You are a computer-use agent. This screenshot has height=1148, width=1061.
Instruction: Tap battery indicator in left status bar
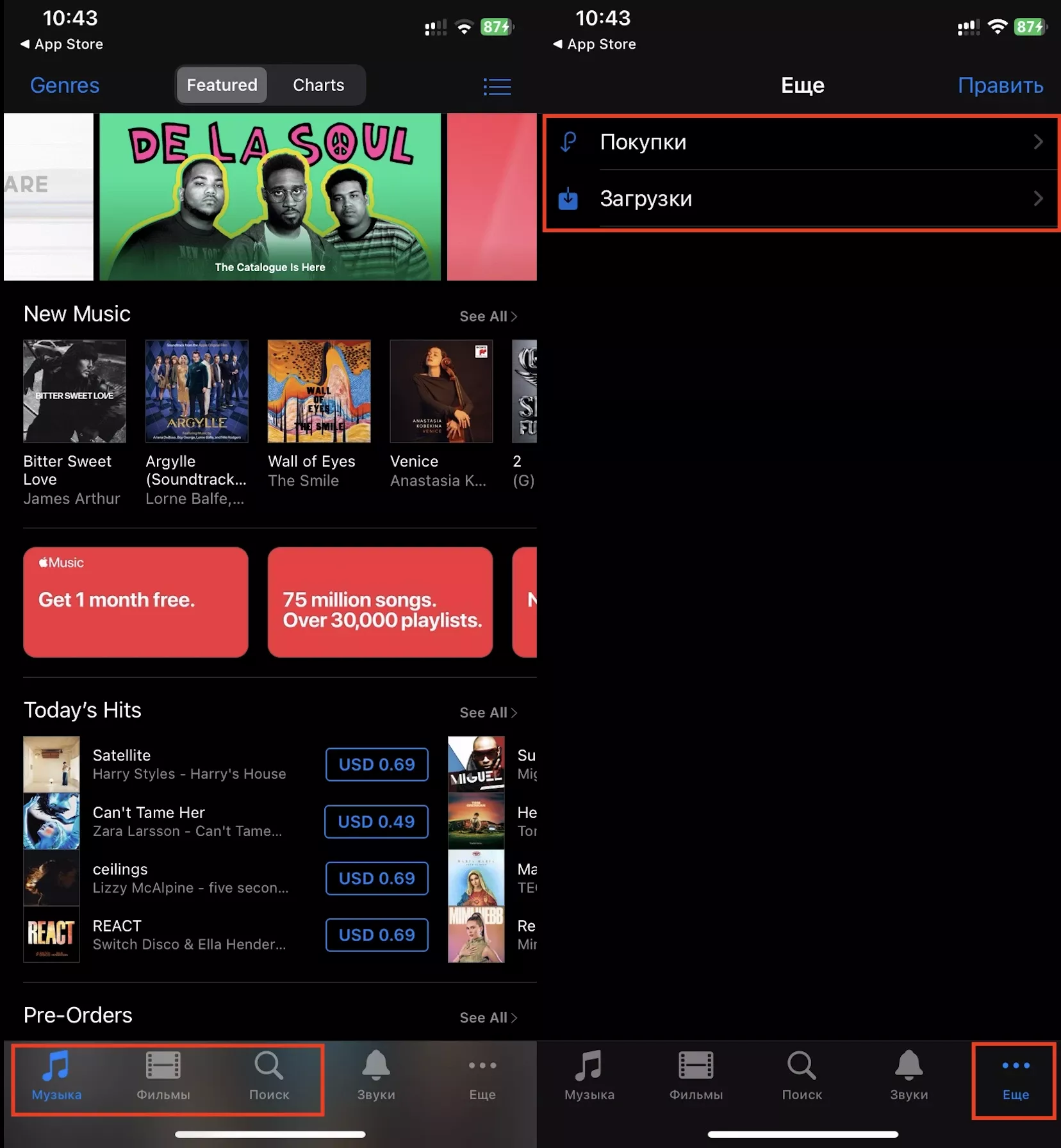coord(497,27)
